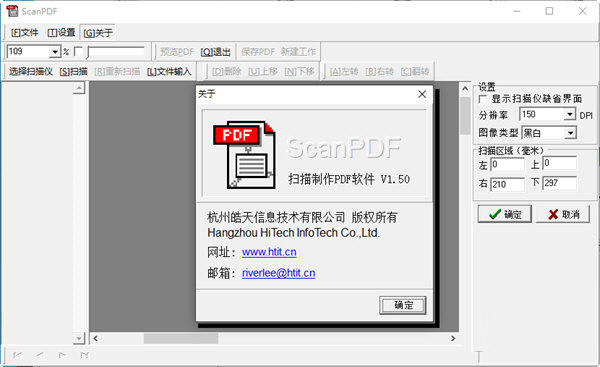
Task: Open the 图像类型 dropdown showing 黑白
Action: 549,133
